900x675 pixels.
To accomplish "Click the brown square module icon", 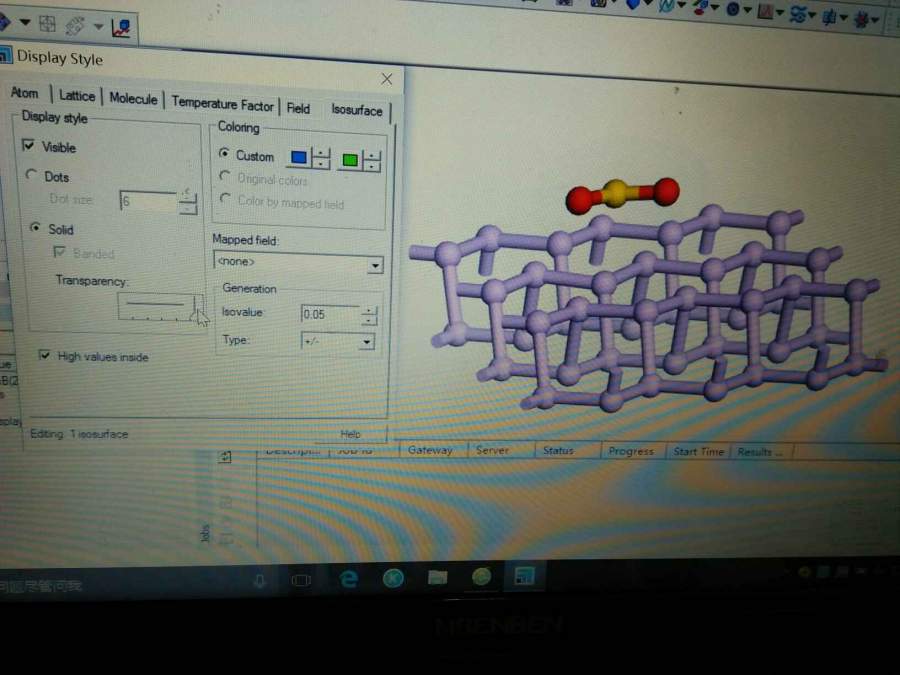I will click(x=765, y=11).
